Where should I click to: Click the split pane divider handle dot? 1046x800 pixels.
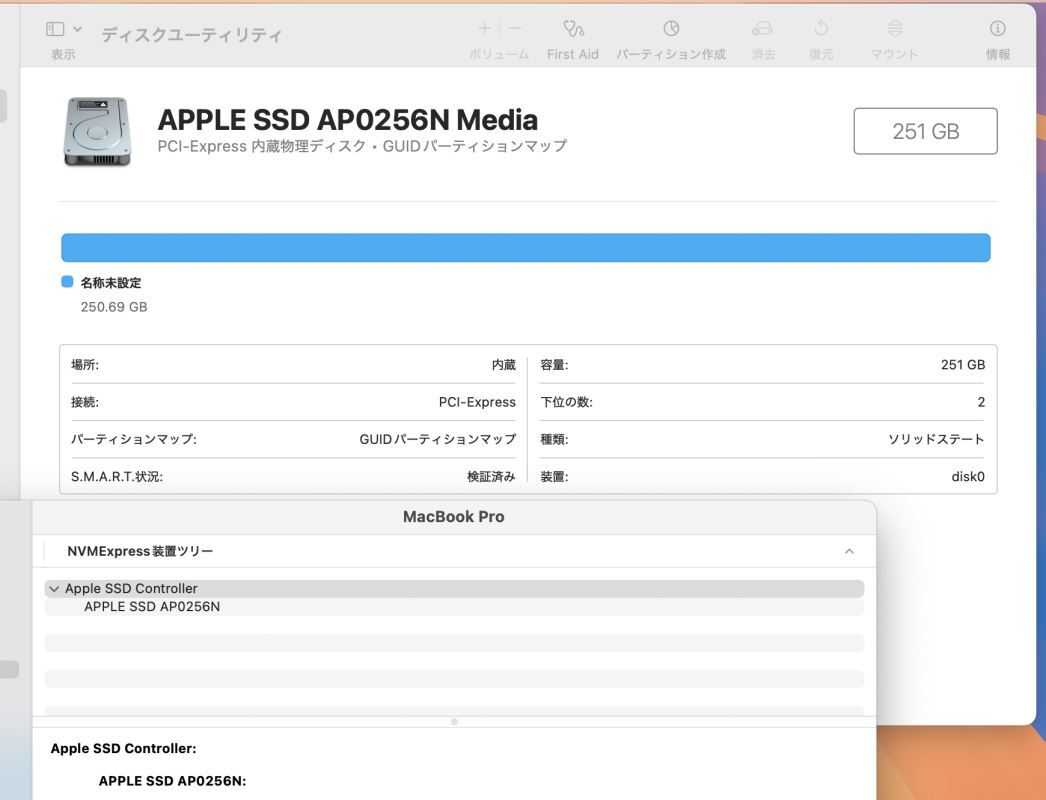coord(454,721)
